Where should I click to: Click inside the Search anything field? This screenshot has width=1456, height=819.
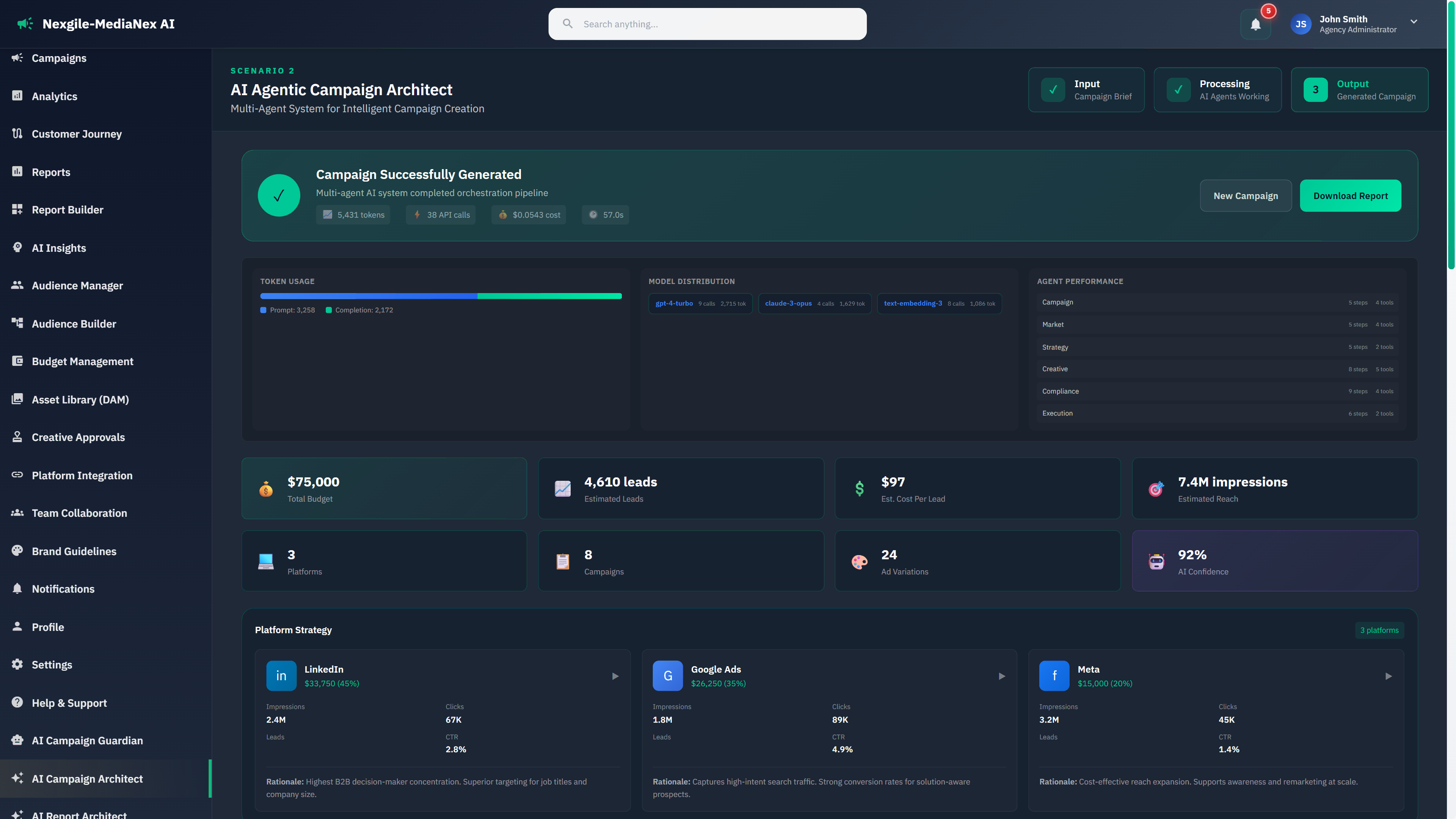pos(706,24)
